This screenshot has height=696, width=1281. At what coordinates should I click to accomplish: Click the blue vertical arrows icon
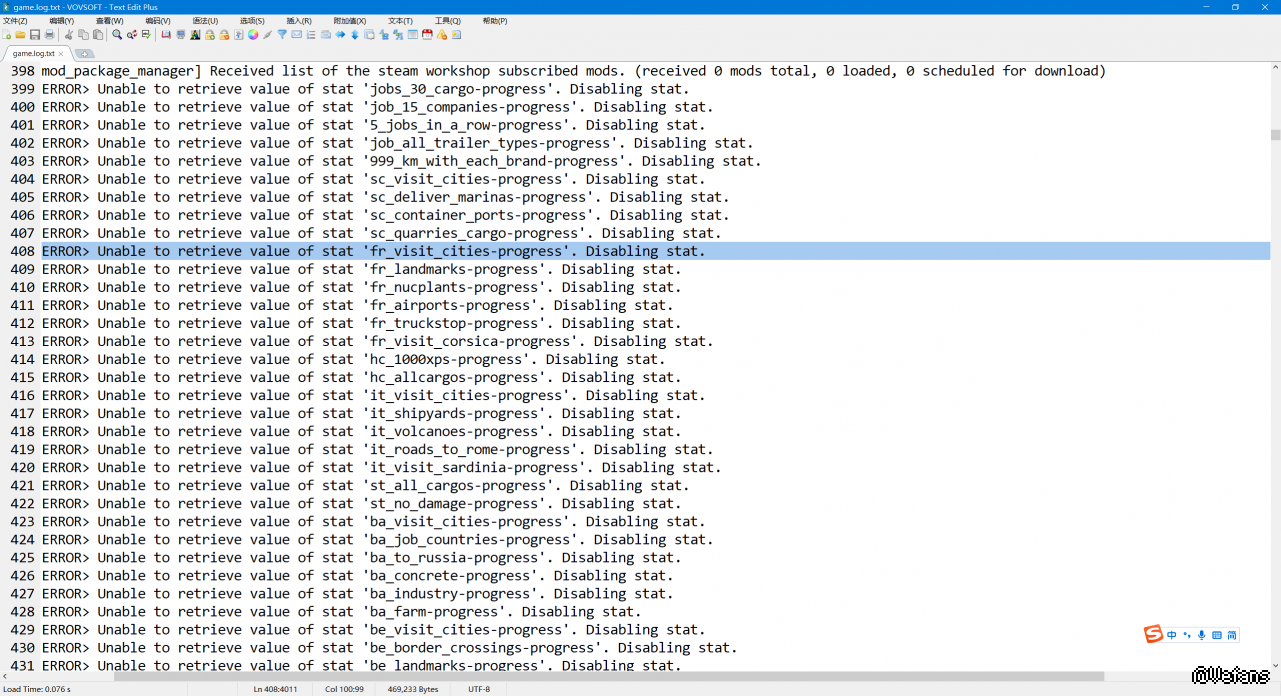(355, 34)
